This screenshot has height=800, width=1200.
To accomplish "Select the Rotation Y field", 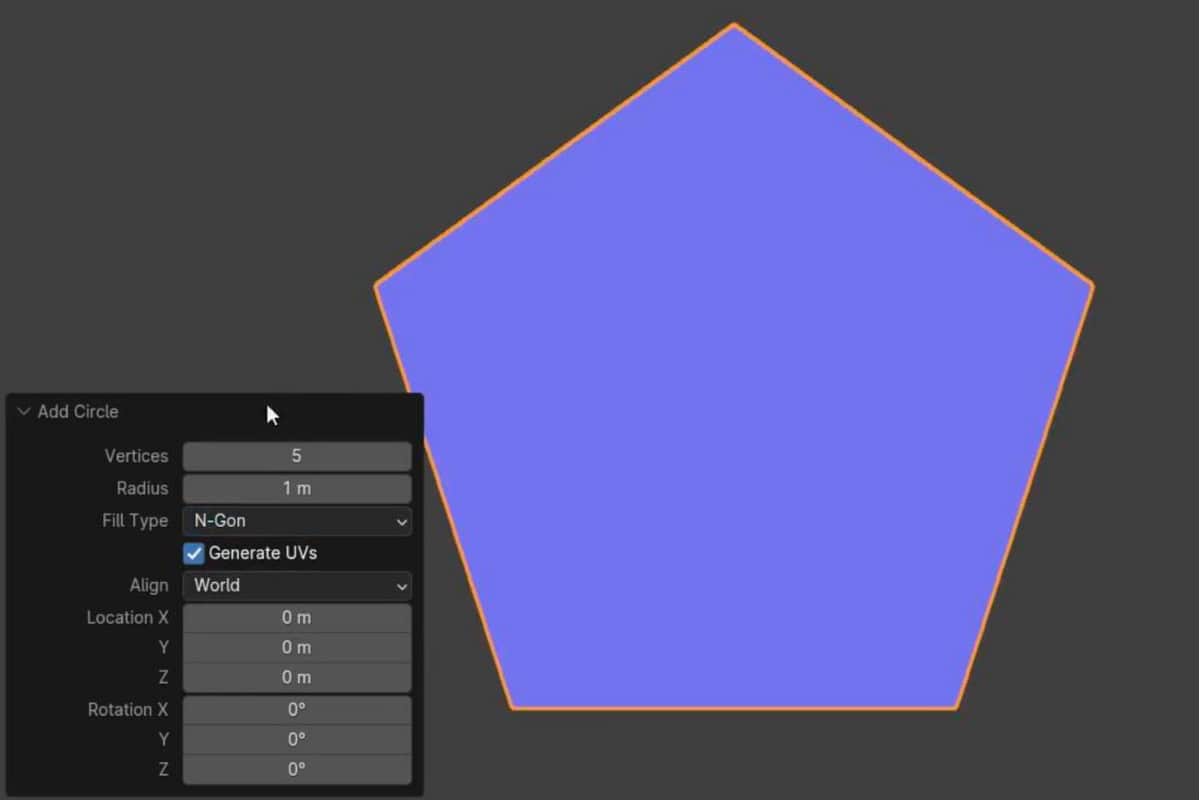I will (x=297, y=739).
